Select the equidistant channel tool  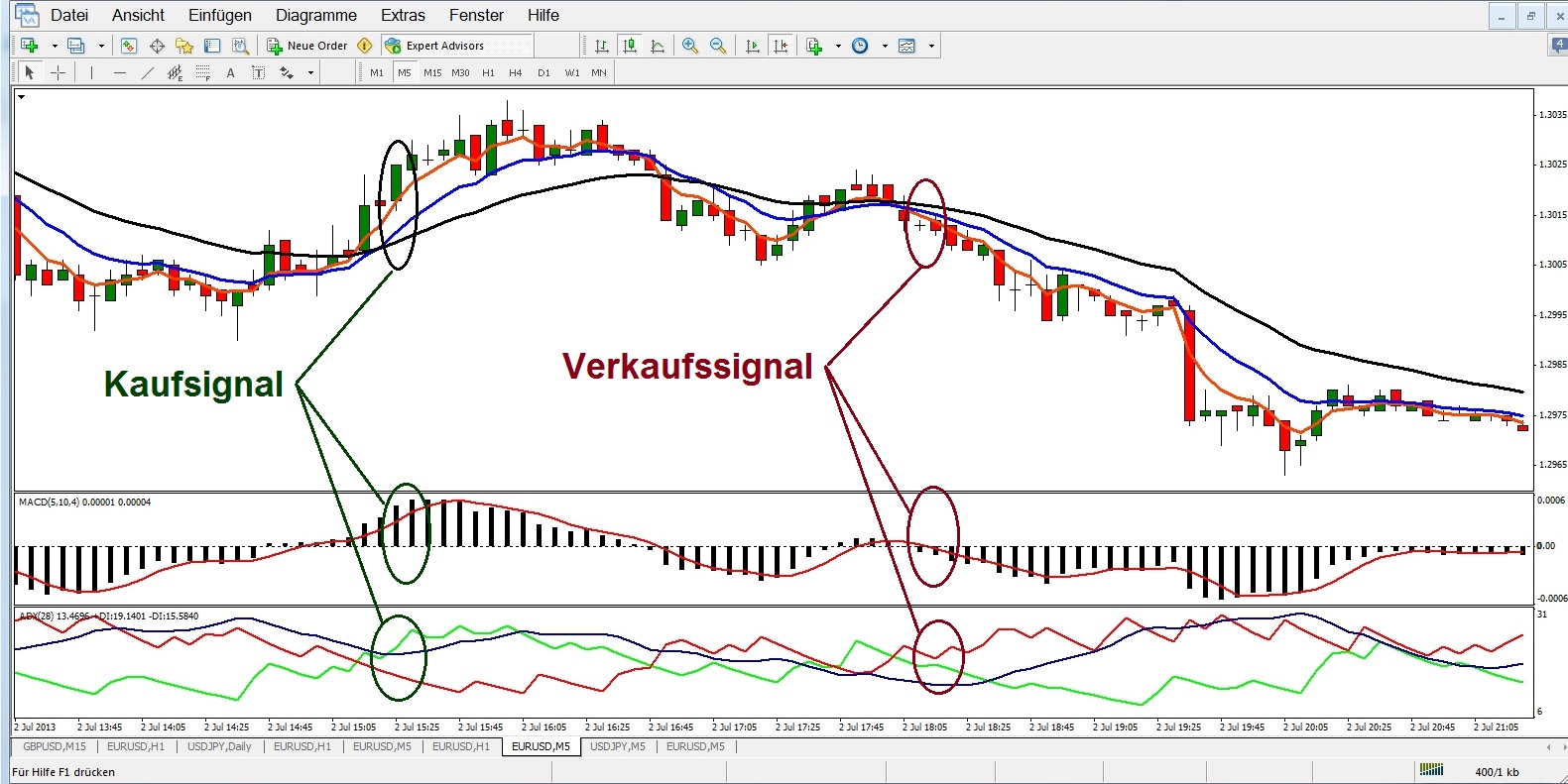(x=176, y=72)
